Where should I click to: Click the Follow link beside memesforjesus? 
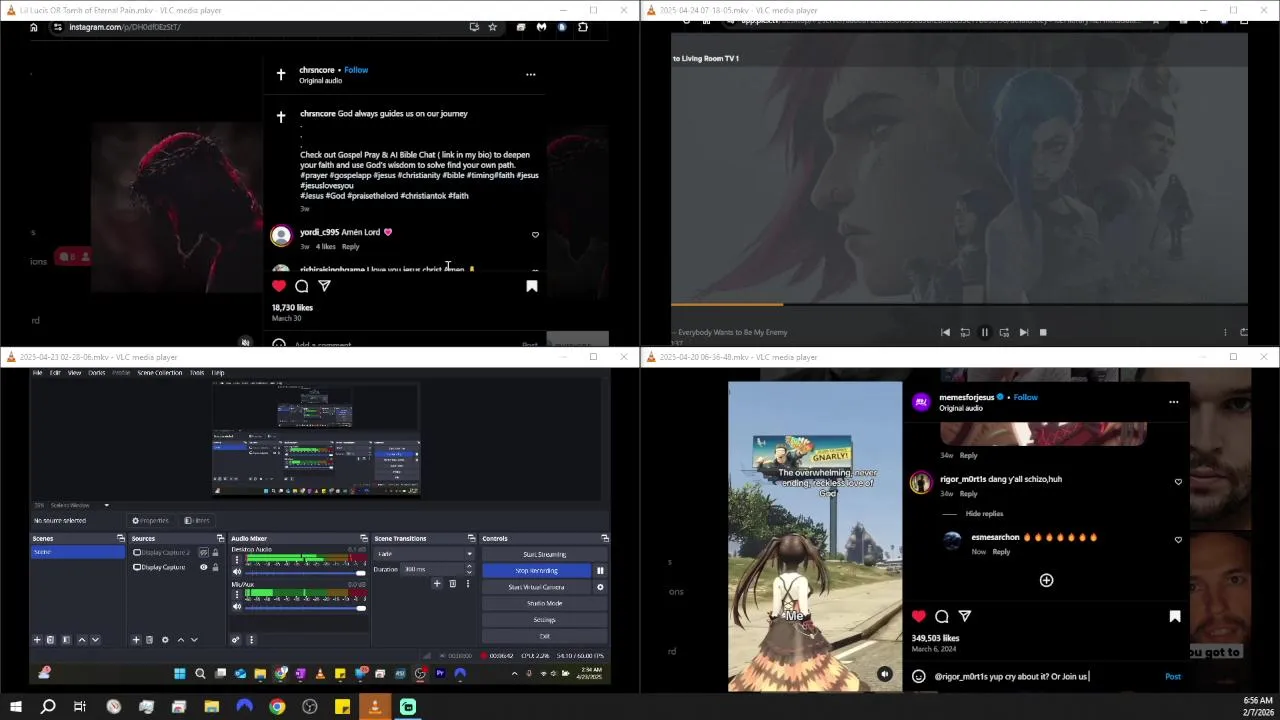click(1025, 397)
